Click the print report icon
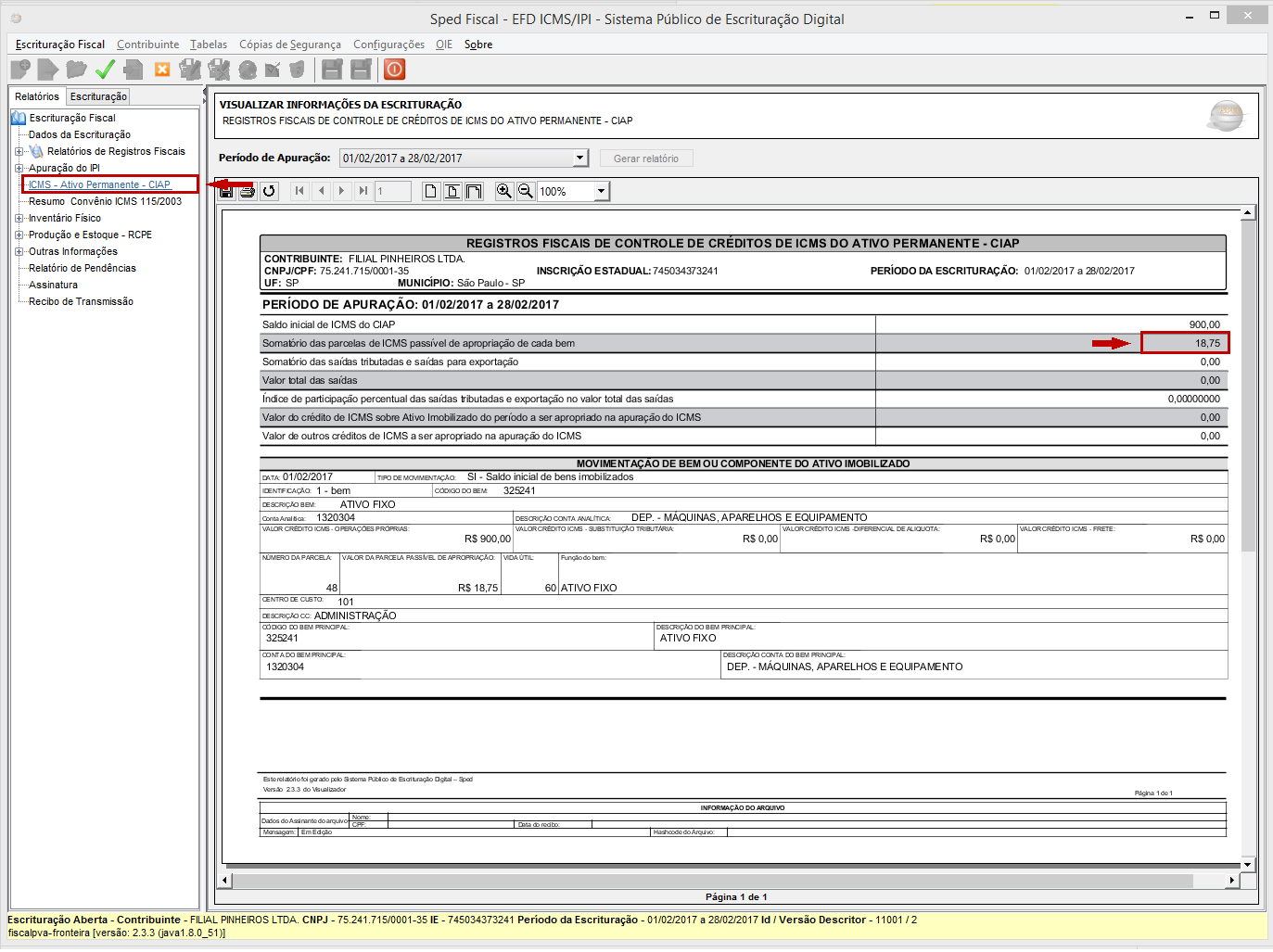The image size is (1273, 952). (248, 191)
